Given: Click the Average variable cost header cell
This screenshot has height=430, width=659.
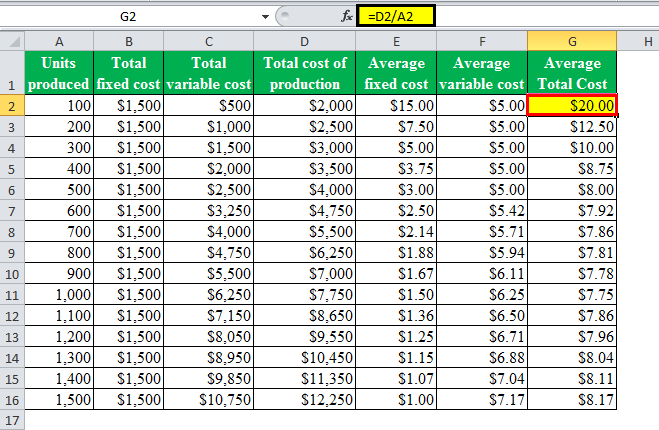Looking at the screenshot, I should pos(482,73).
